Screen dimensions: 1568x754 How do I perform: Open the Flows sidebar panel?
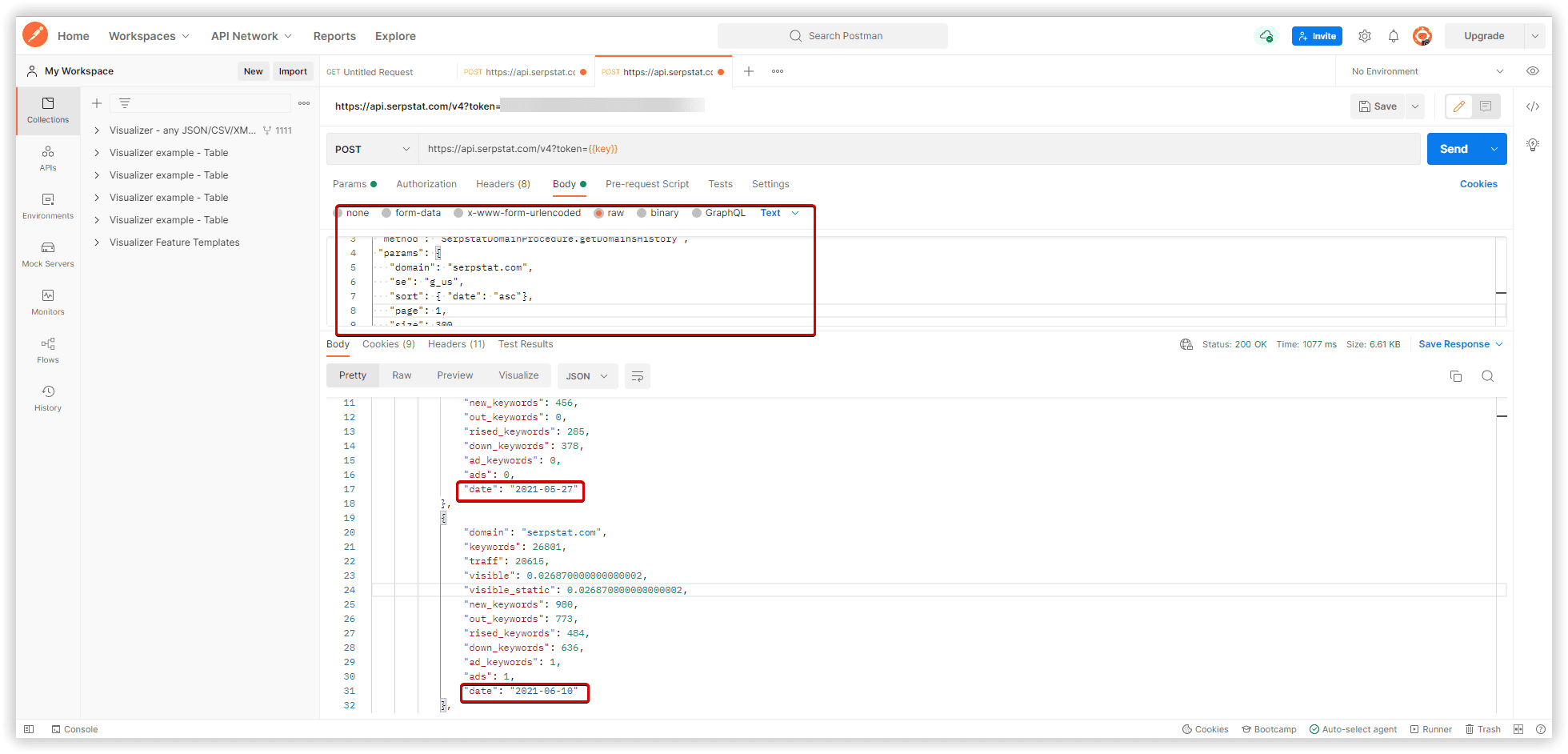48,351
